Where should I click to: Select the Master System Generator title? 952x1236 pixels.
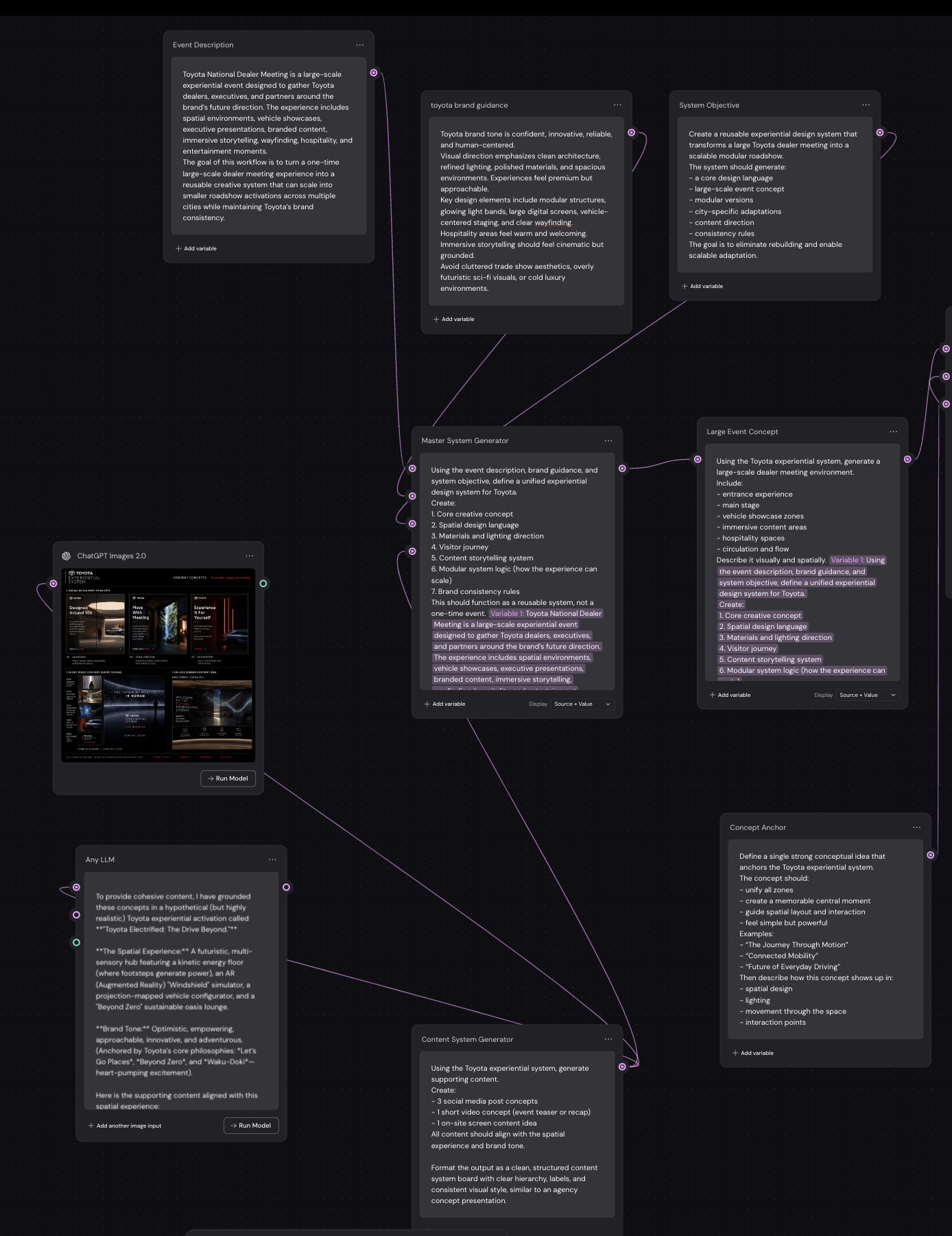(x=465, y=441)
